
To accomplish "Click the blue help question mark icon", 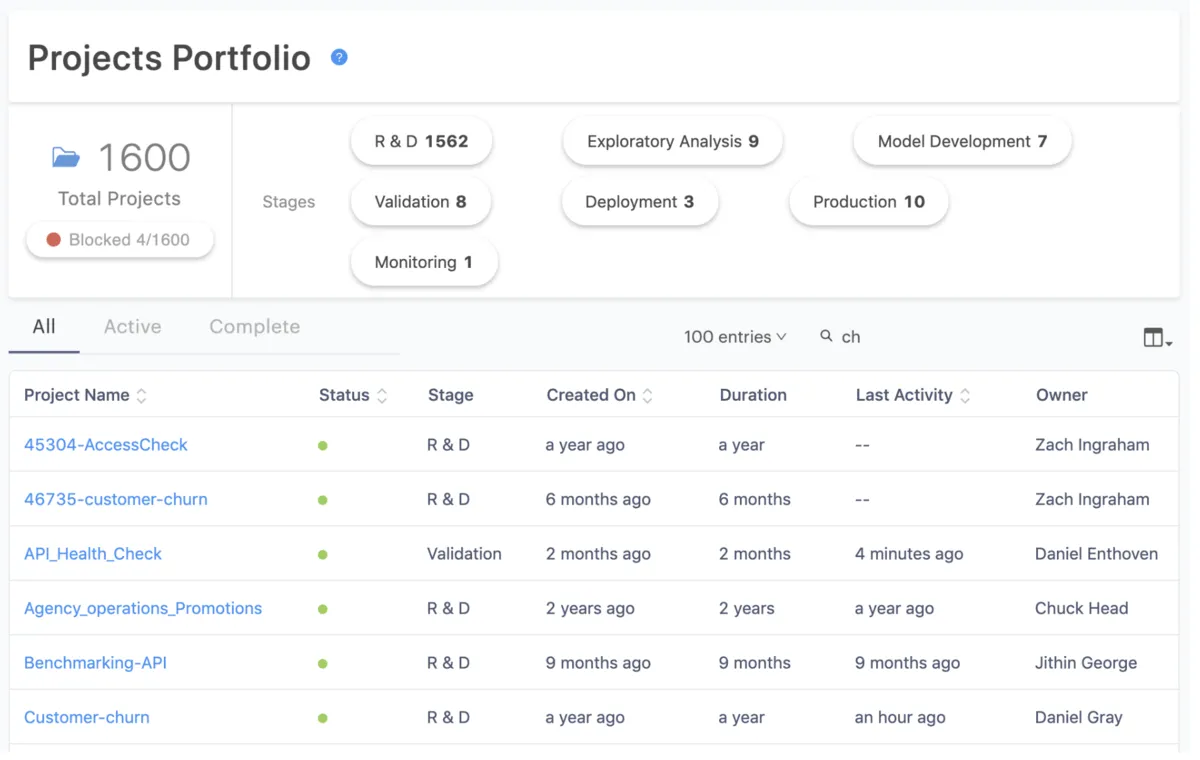I will [x=339, y=57].
